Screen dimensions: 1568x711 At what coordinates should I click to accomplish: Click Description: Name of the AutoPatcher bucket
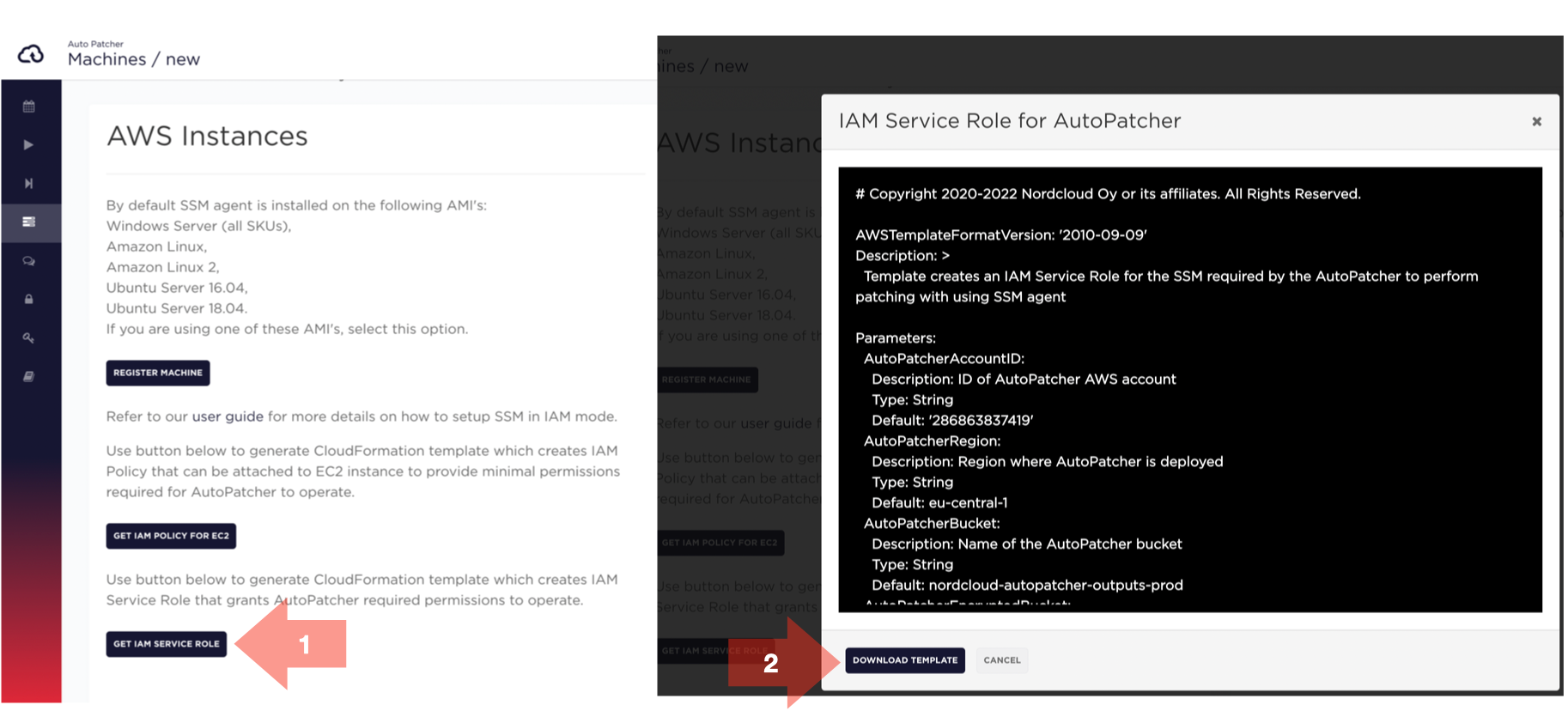(x=1027, y=544)
